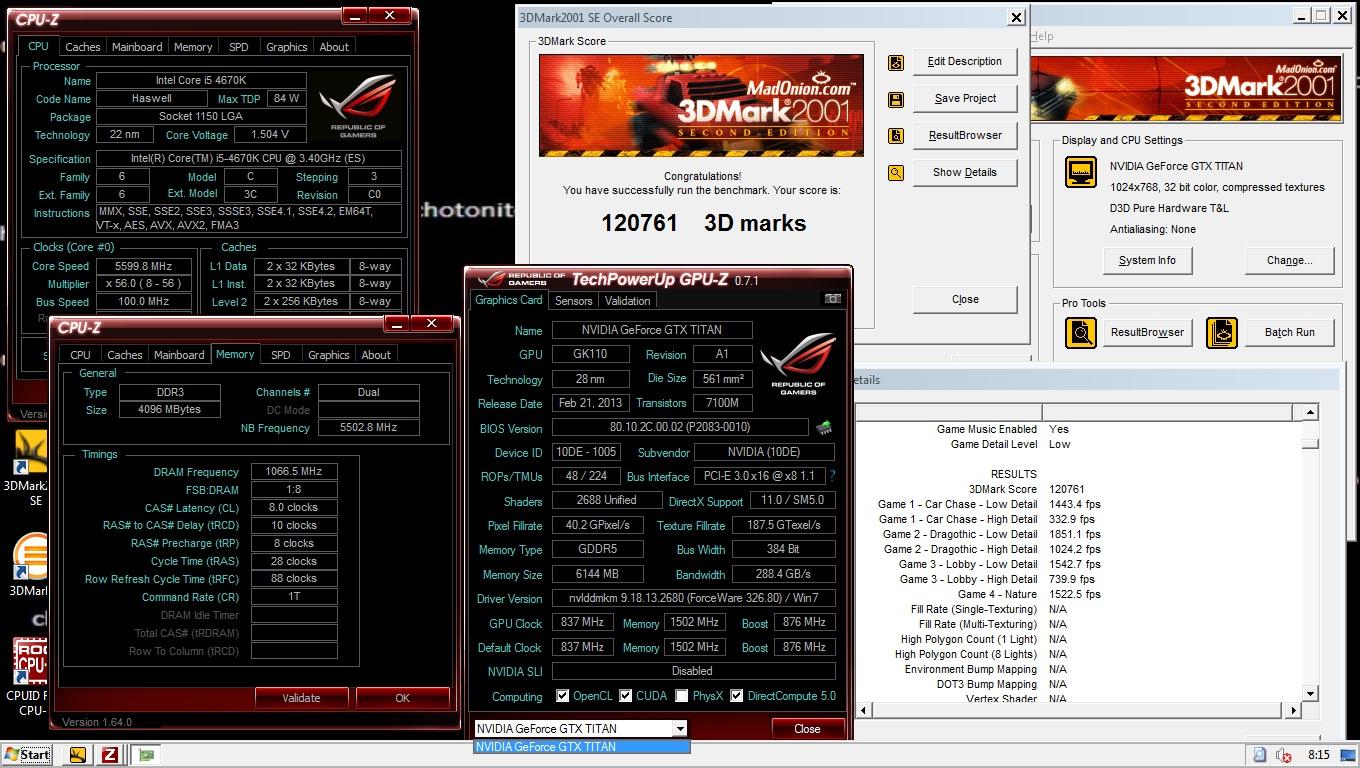Open the Windows Start menu
This screenshot has width=1360, height=768.
(x=28, y=755)
